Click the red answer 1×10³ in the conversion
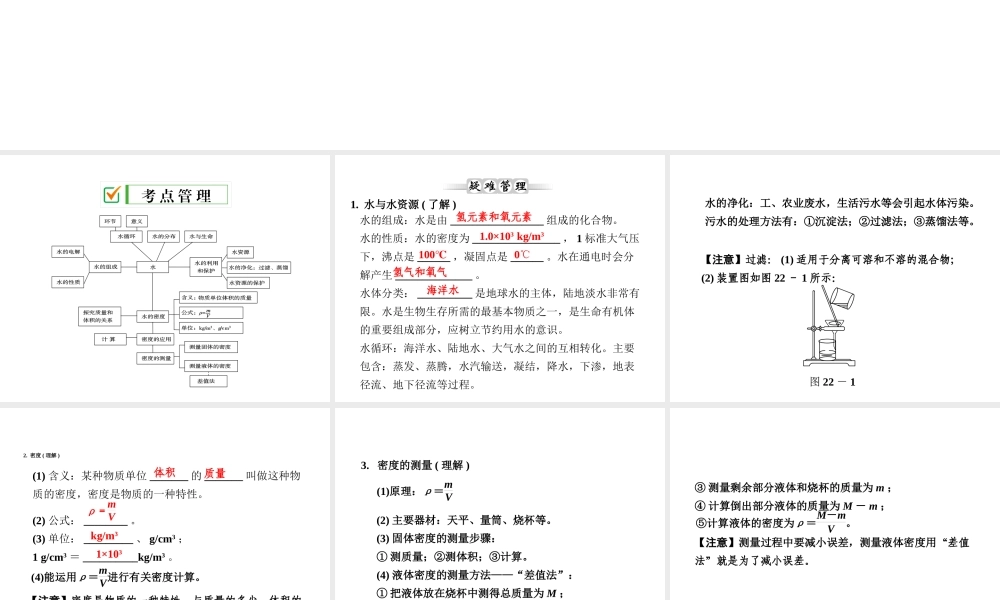This screenshot has width=1000, height=600. point(109,555)
